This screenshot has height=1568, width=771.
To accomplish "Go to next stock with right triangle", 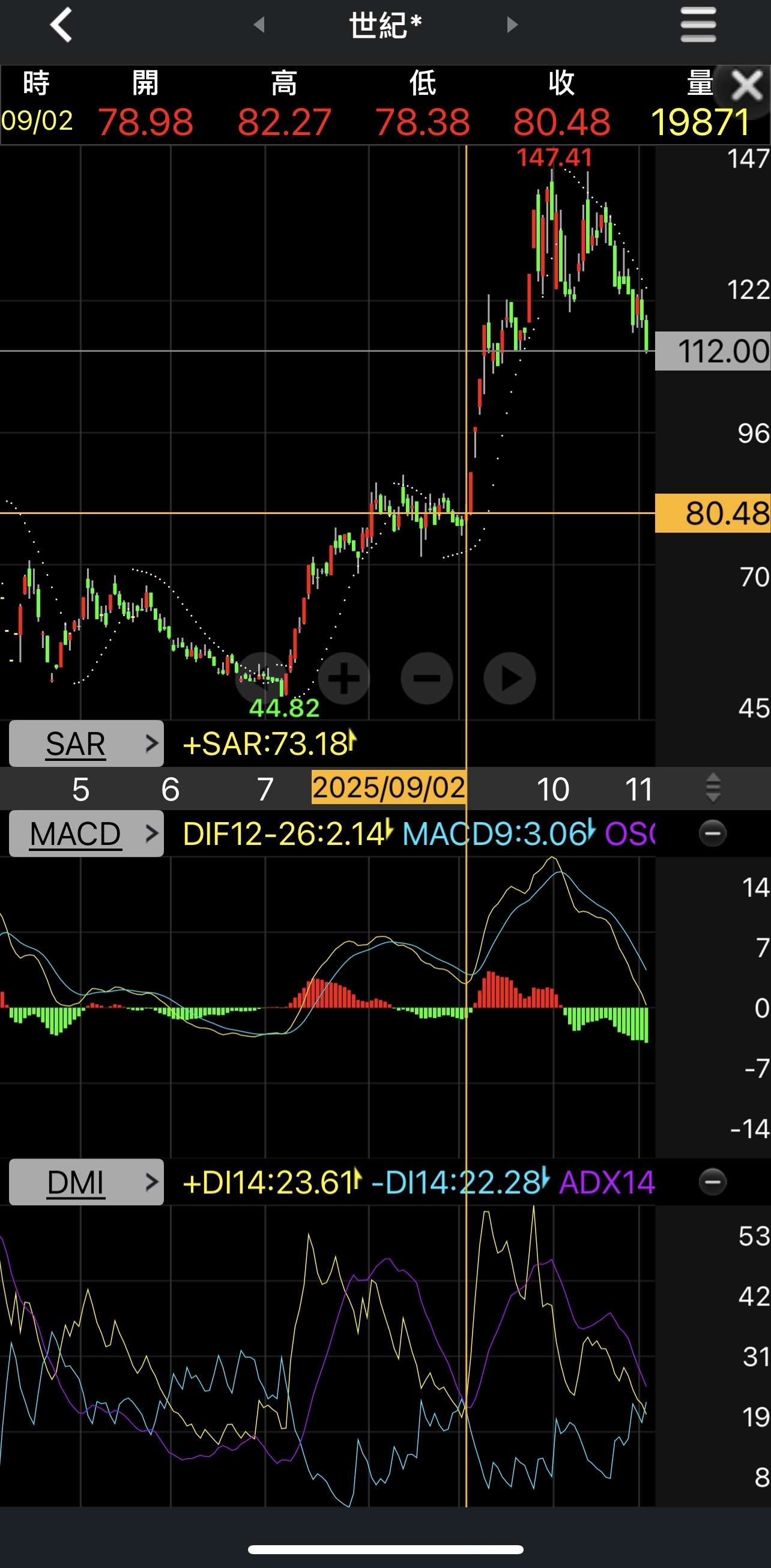I will [x=512, y=25].
